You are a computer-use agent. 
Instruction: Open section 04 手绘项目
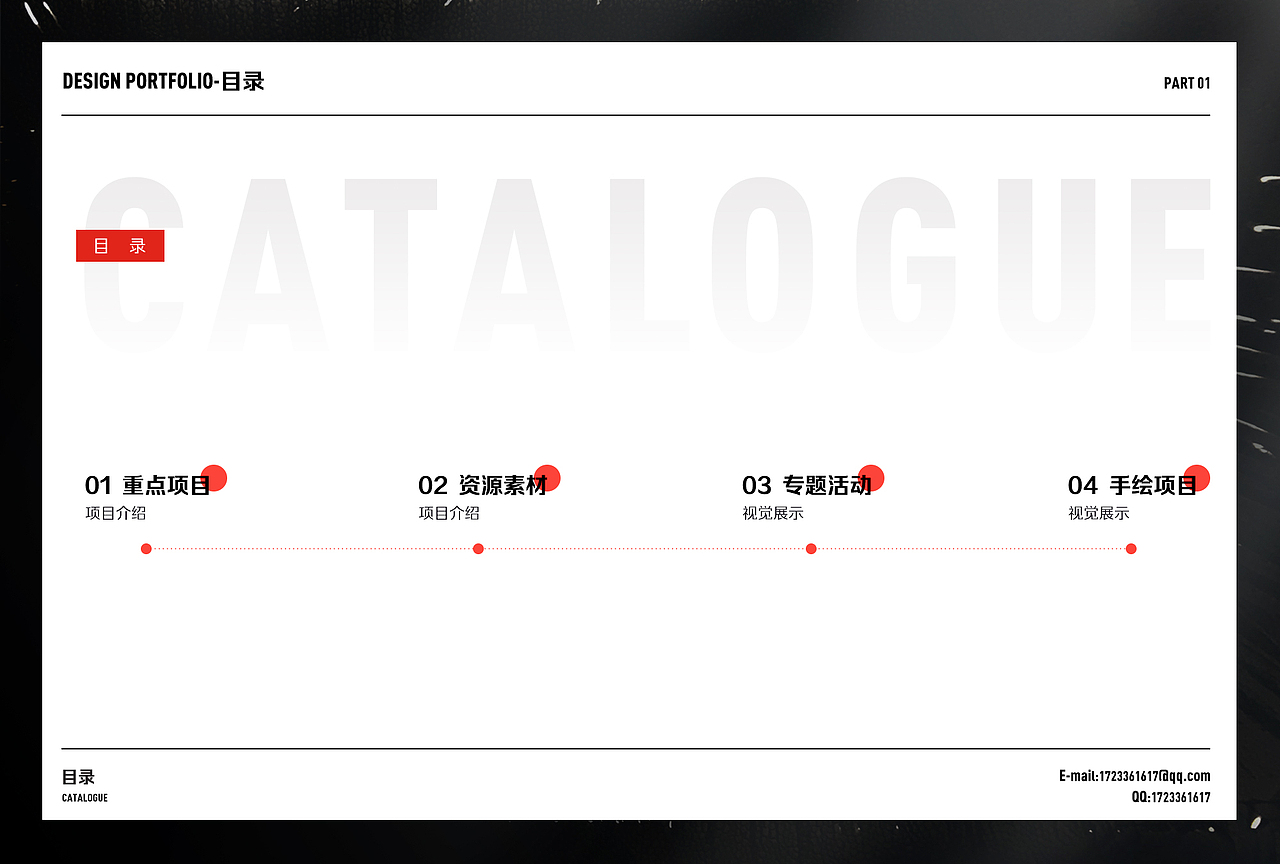tap(1133, 486)
